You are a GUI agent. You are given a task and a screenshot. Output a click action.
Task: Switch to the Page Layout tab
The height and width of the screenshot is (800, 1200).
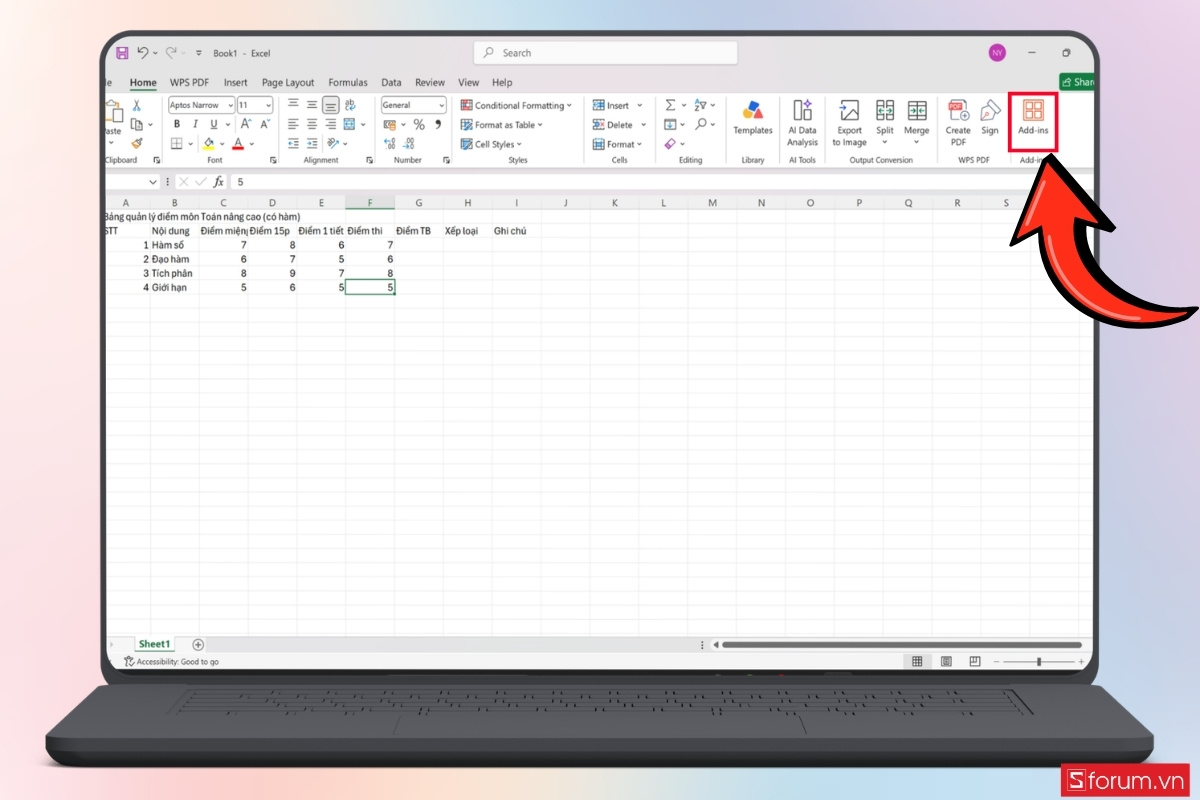(x=288, y=83)
